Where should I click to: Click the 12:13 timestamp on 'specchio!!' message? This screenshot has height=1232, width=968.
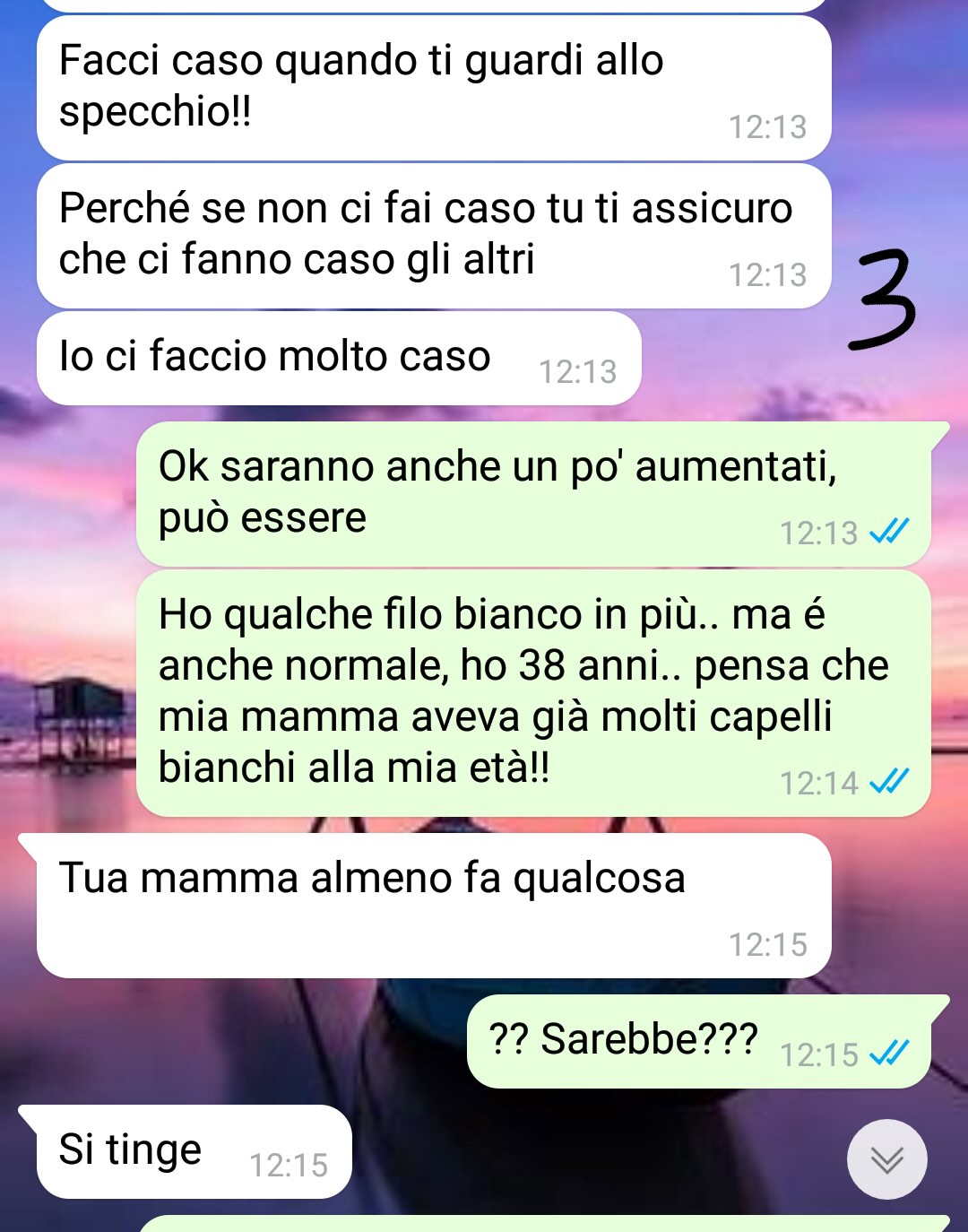pyautogui.click(x=768, y=126)
